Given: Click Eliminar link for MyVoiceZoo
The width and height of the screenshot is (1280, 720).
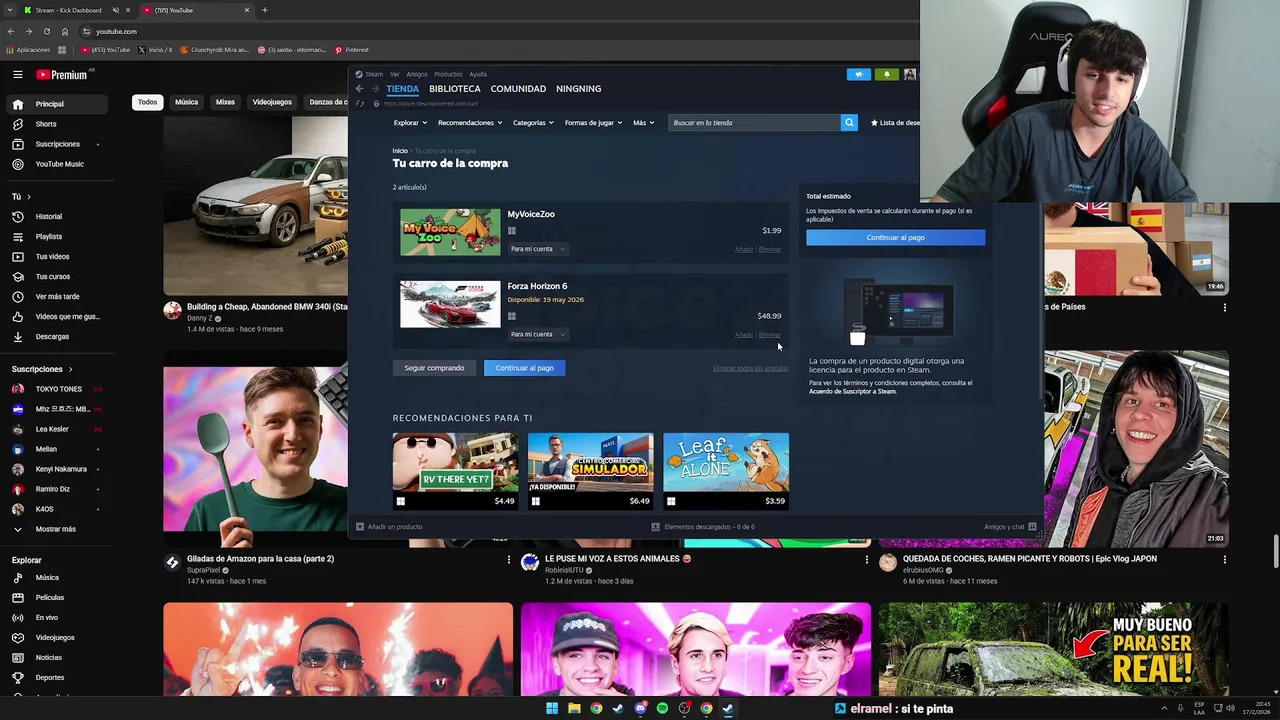Looking at the screenshot, I should tap(770, 250).
